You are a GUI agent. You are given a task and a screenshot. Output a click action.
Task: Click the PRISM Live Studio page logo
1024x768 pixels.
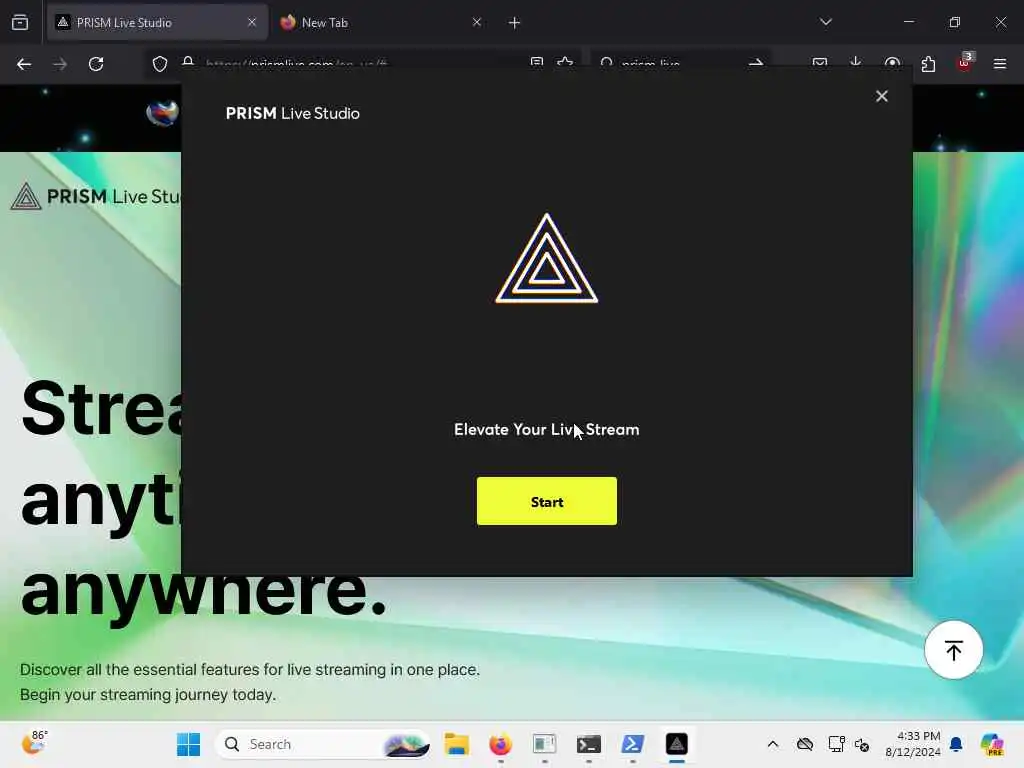(96, 196)
